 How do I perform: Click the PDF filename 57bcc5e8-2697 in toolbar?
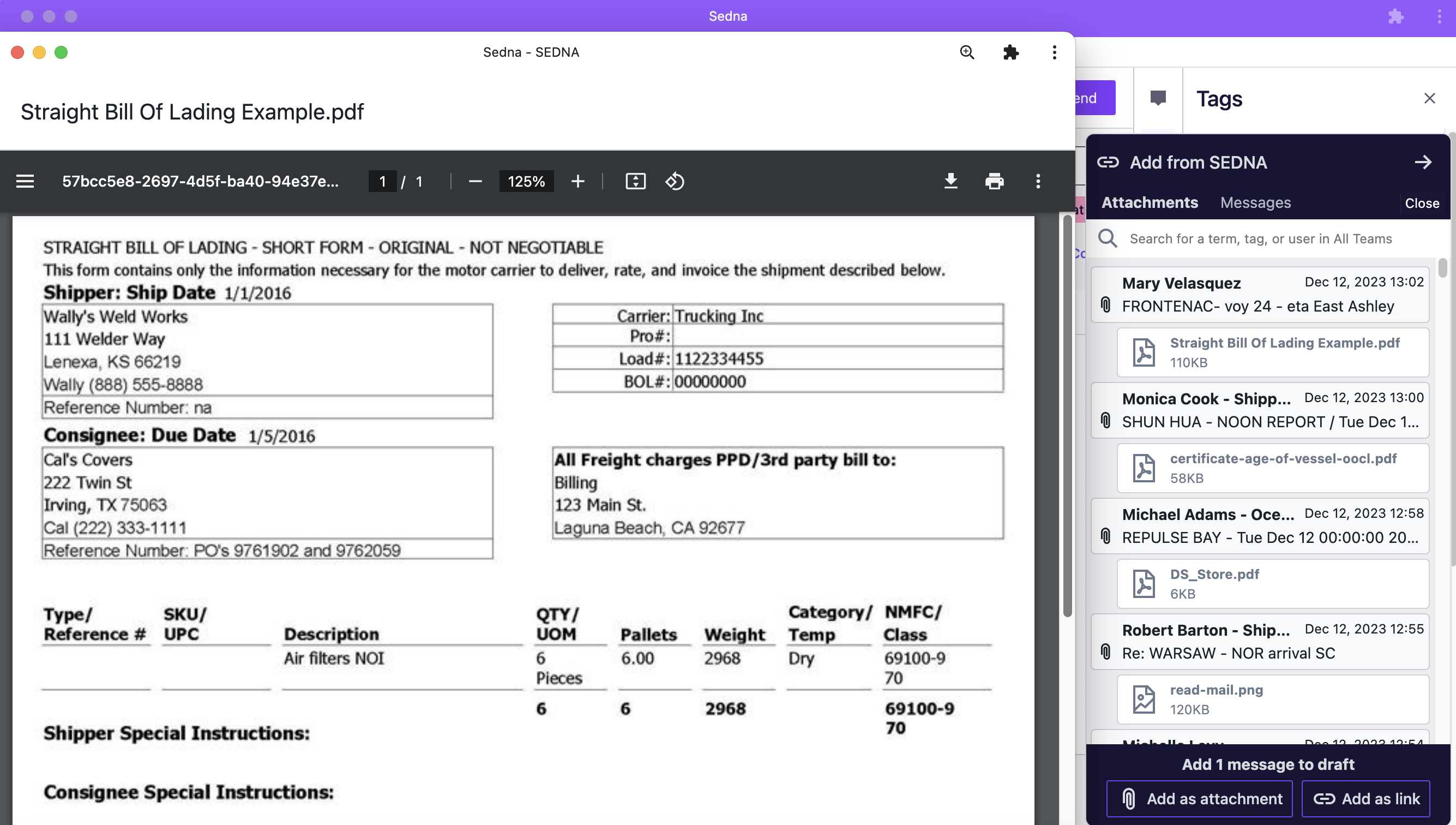[201, 181]
